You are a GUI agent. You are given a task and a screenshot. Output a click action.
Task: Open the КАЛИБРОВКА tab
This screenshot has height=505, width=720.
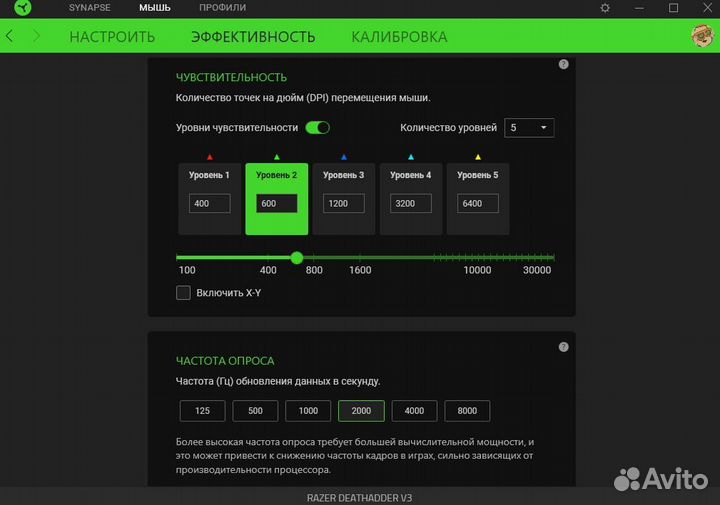[399, 37]
